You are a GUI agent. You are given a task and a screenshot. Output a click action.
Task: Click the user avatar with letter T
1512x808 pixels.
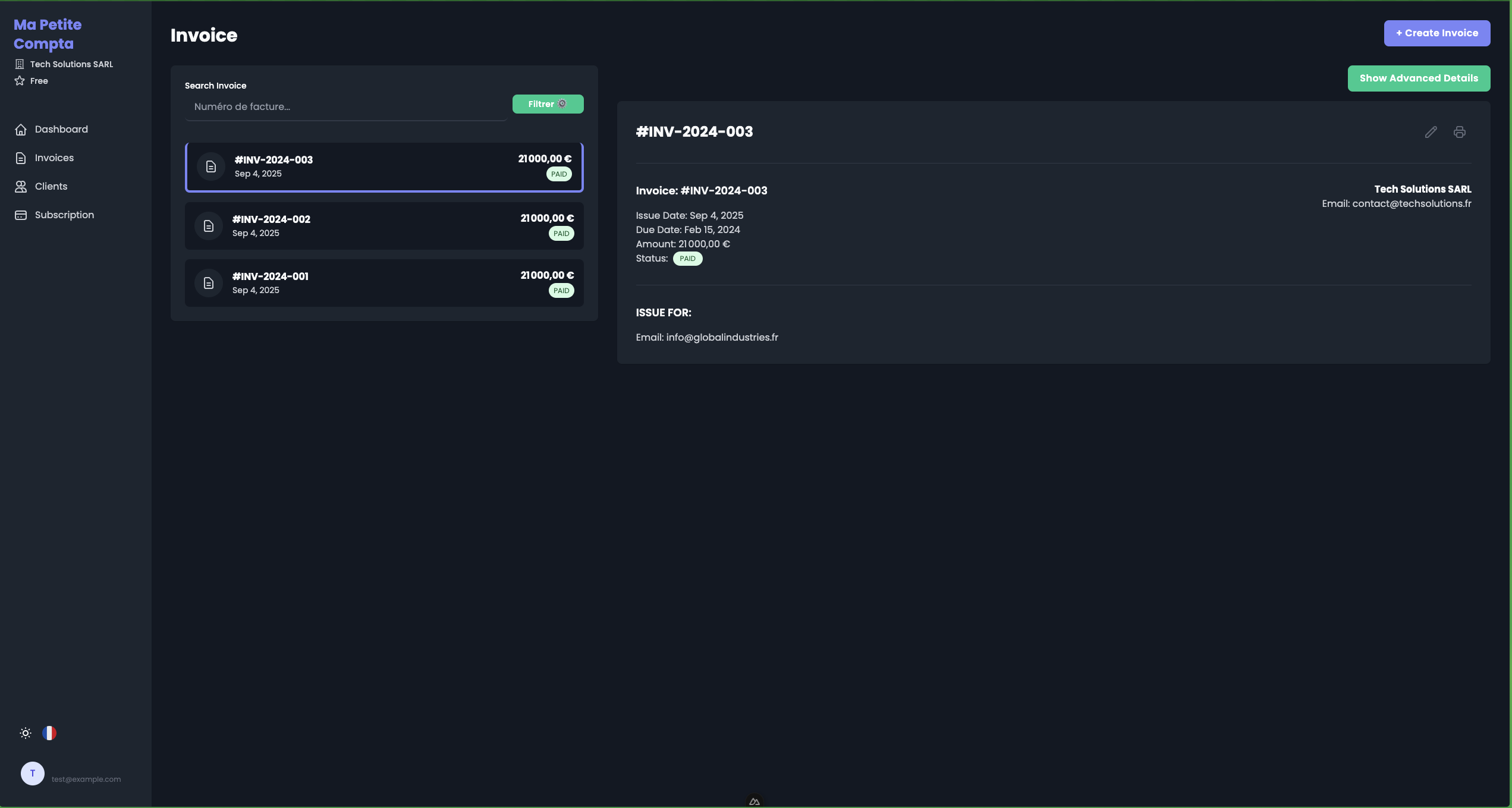[x=33, y=774]
